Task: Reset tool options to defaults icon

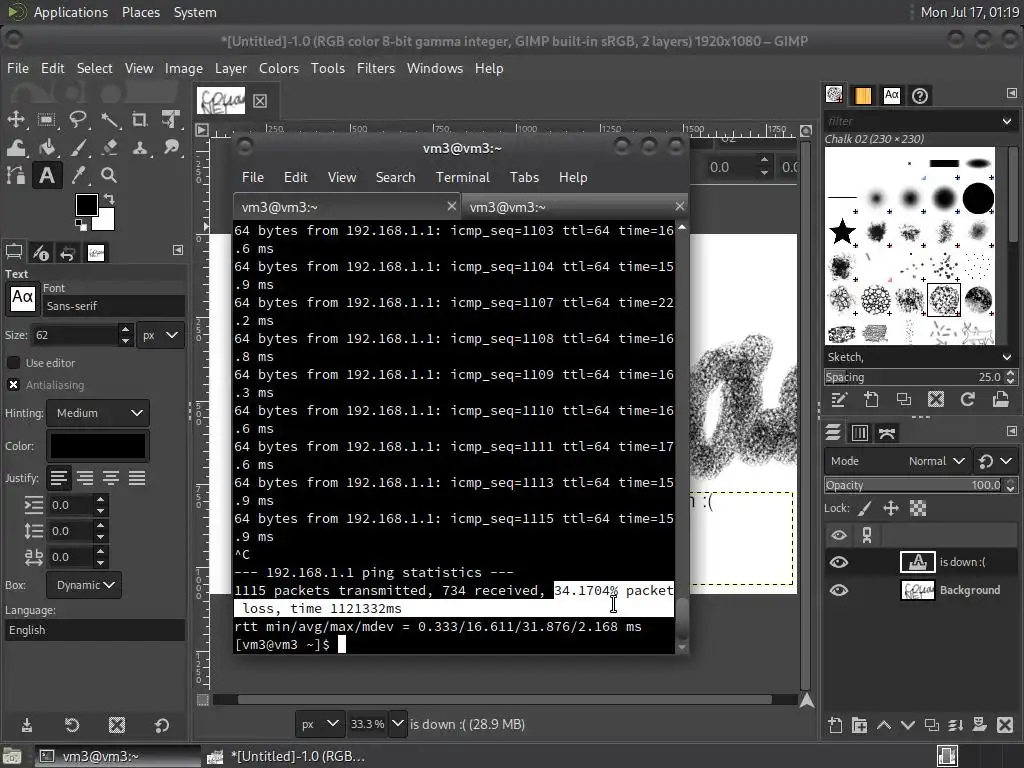Action: 162,725
